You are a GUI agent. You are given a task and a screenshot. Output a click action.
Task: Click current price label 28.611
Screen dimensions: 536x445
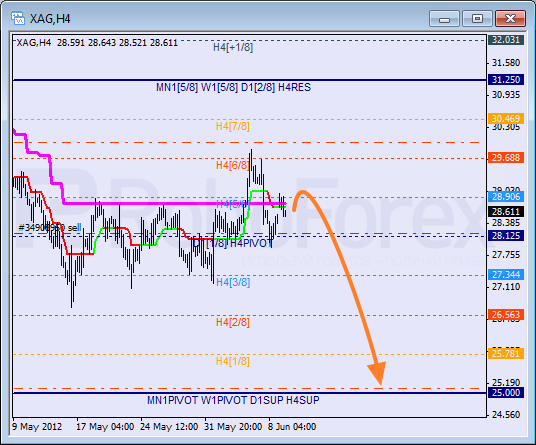click(x=506, y=212)
